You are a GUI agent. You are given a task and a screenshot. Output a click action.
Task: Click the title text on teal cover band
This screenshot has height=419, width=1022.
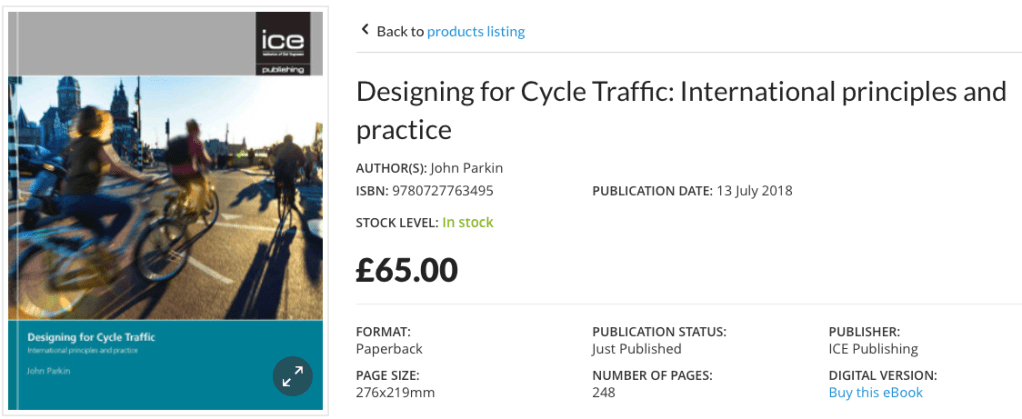coord(91,337)
